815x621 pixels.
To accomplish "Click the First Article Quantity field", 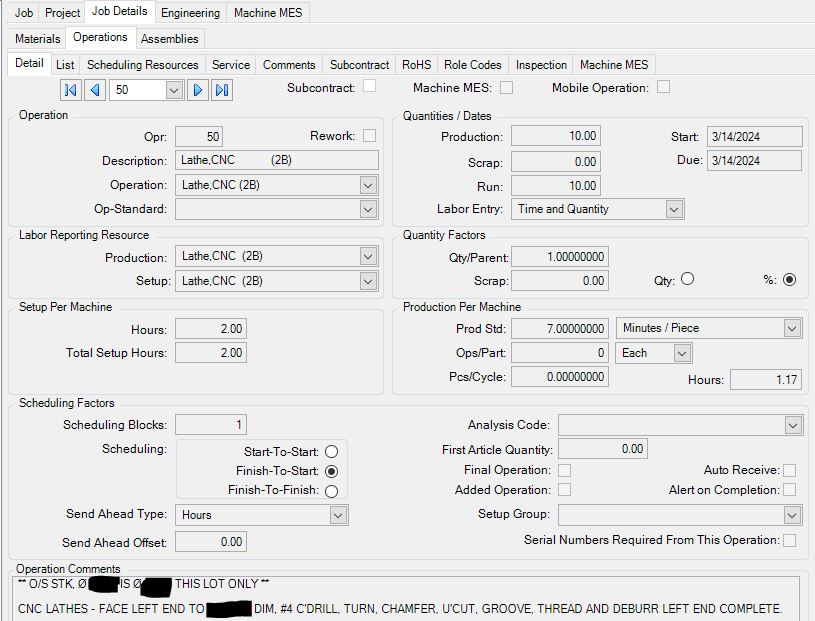I will tap(603, 448).
